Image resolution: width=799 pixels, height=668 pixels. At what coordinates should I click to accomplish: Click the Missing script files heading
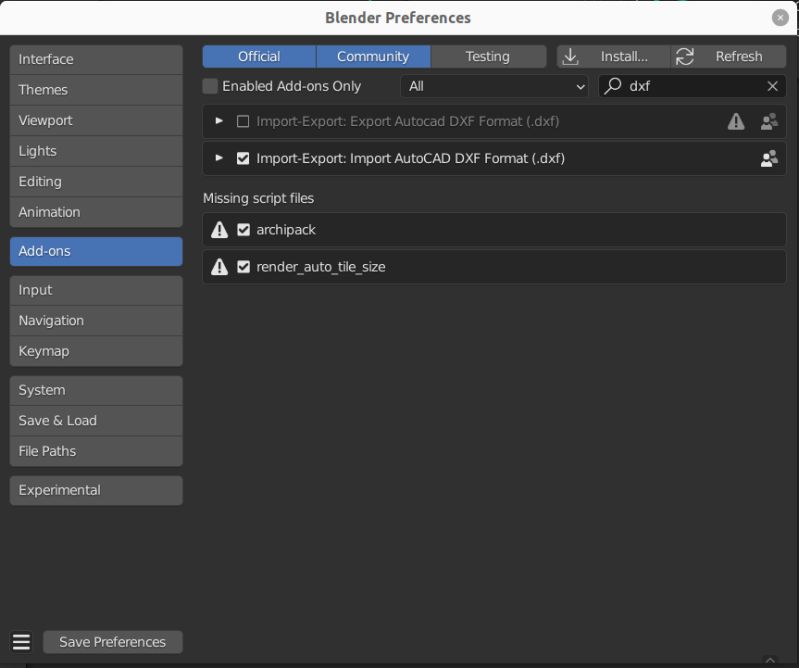coord(258,198)
